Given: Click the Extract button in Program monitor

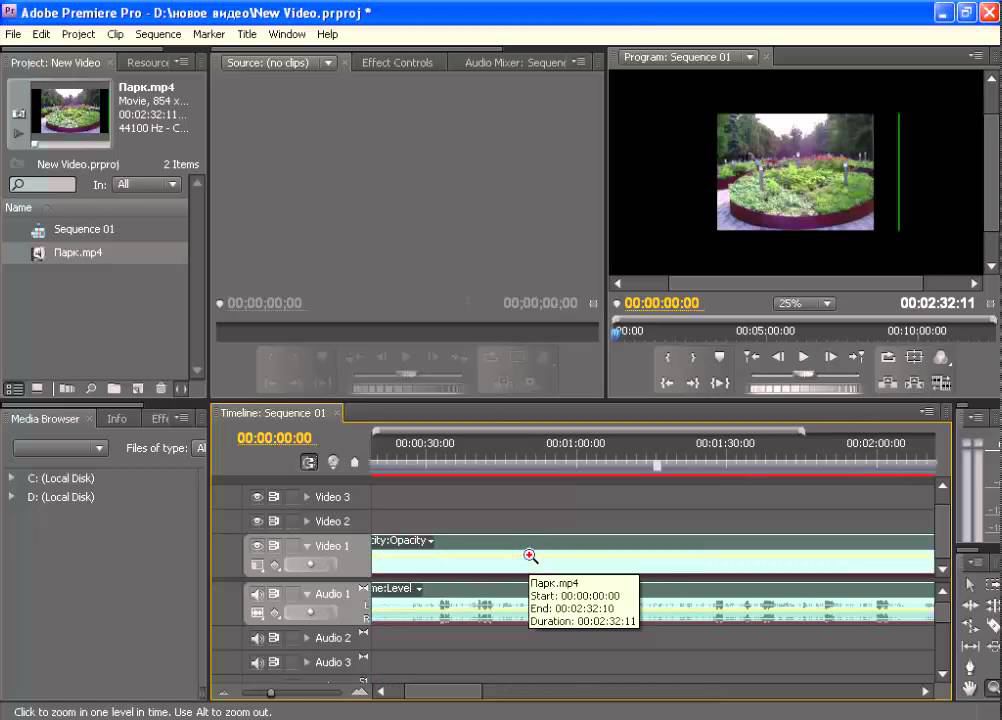Looking at the screenshot, I should point(914,383).
